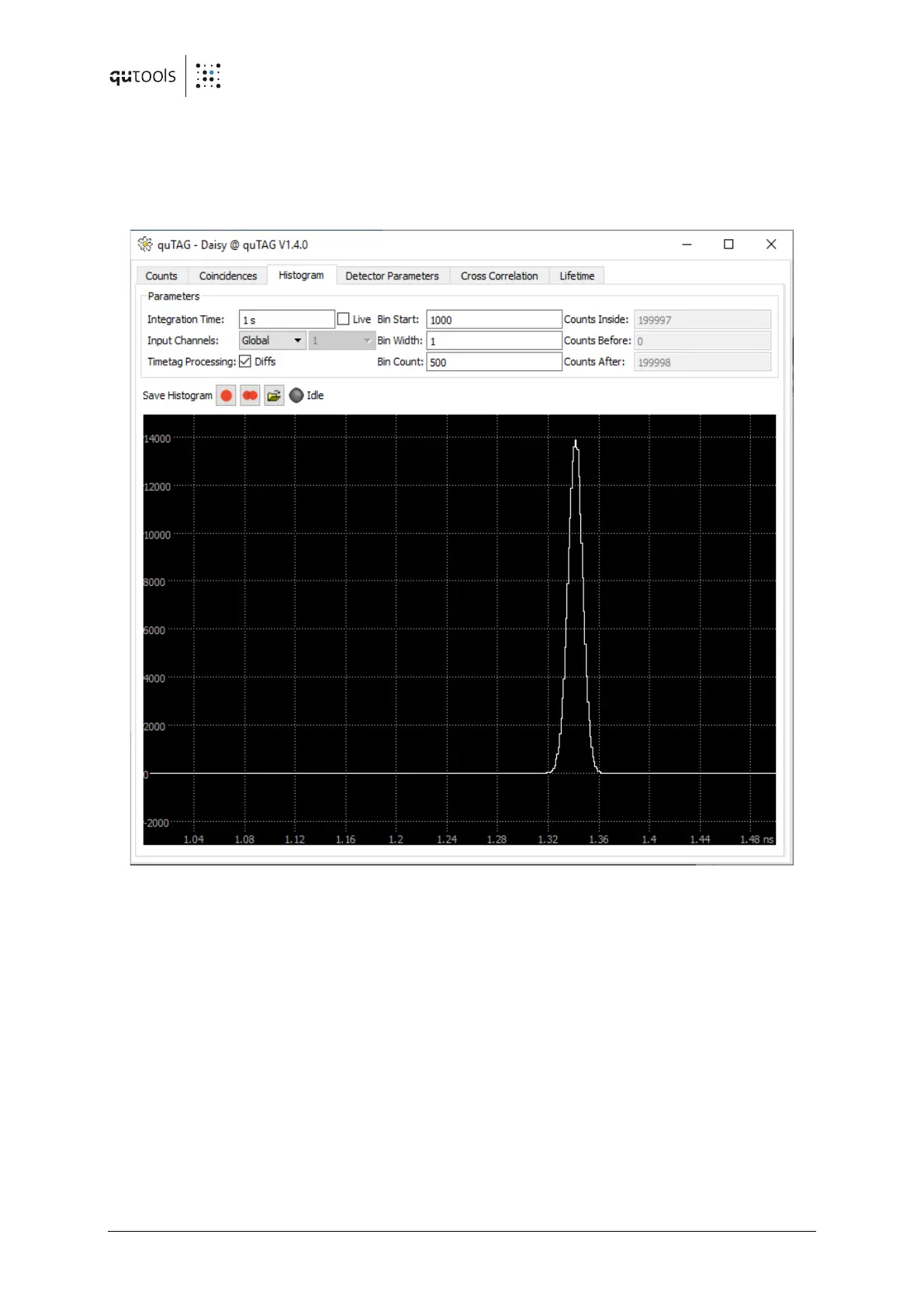
Task: Click the 14000 y-axis label
Action: click(x=157, y=439)
